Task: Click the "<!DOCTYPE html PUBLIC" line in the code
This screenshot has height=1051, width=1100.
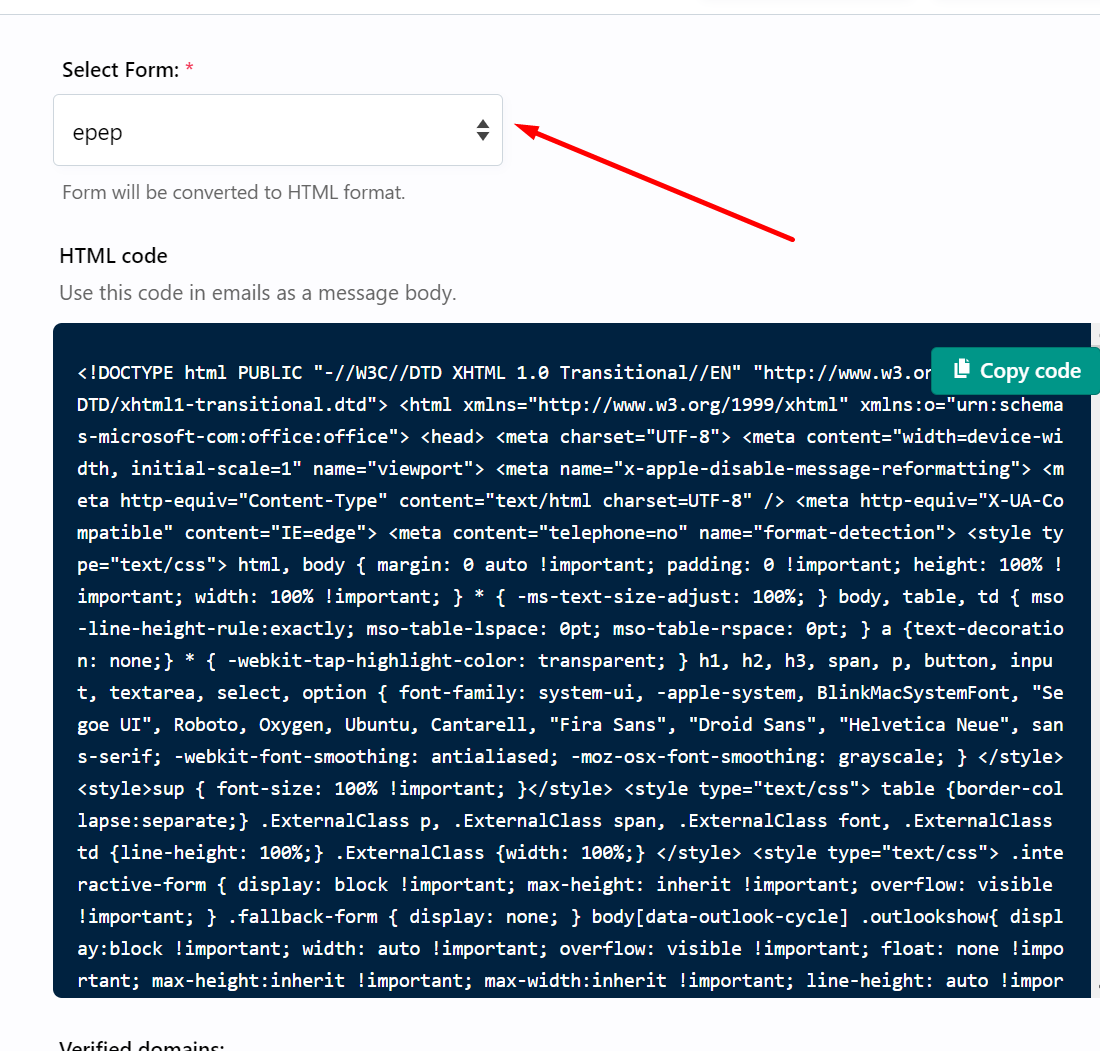Action: click(189, 373)
